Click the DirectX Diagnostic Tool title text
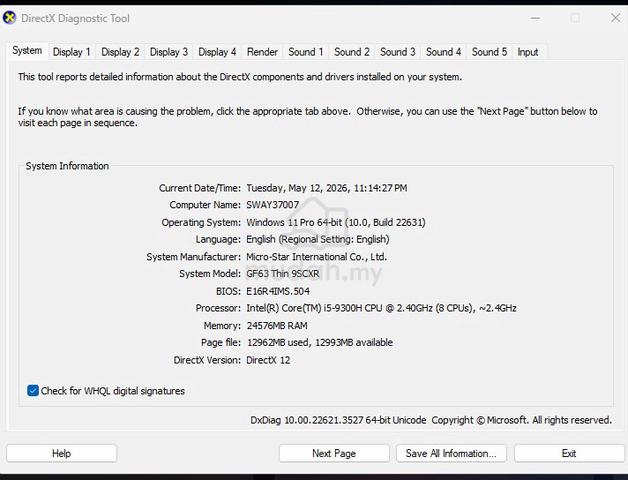628x480 pixels. (x=75, y=18)
